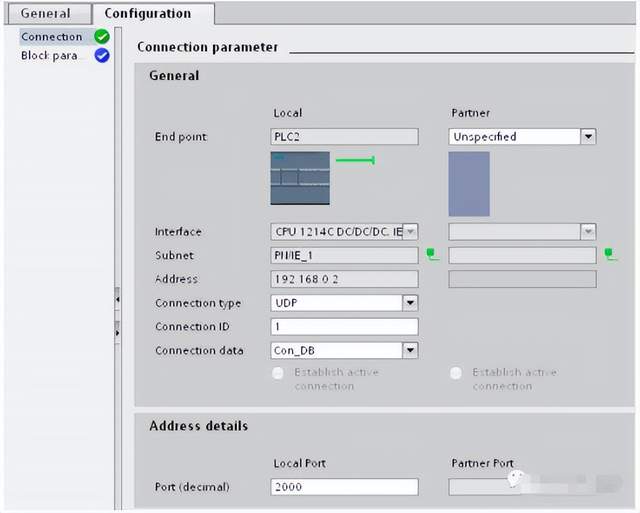
Task: Click the green subnet icon next to PN/IE_1
Action: coord(432,255)
